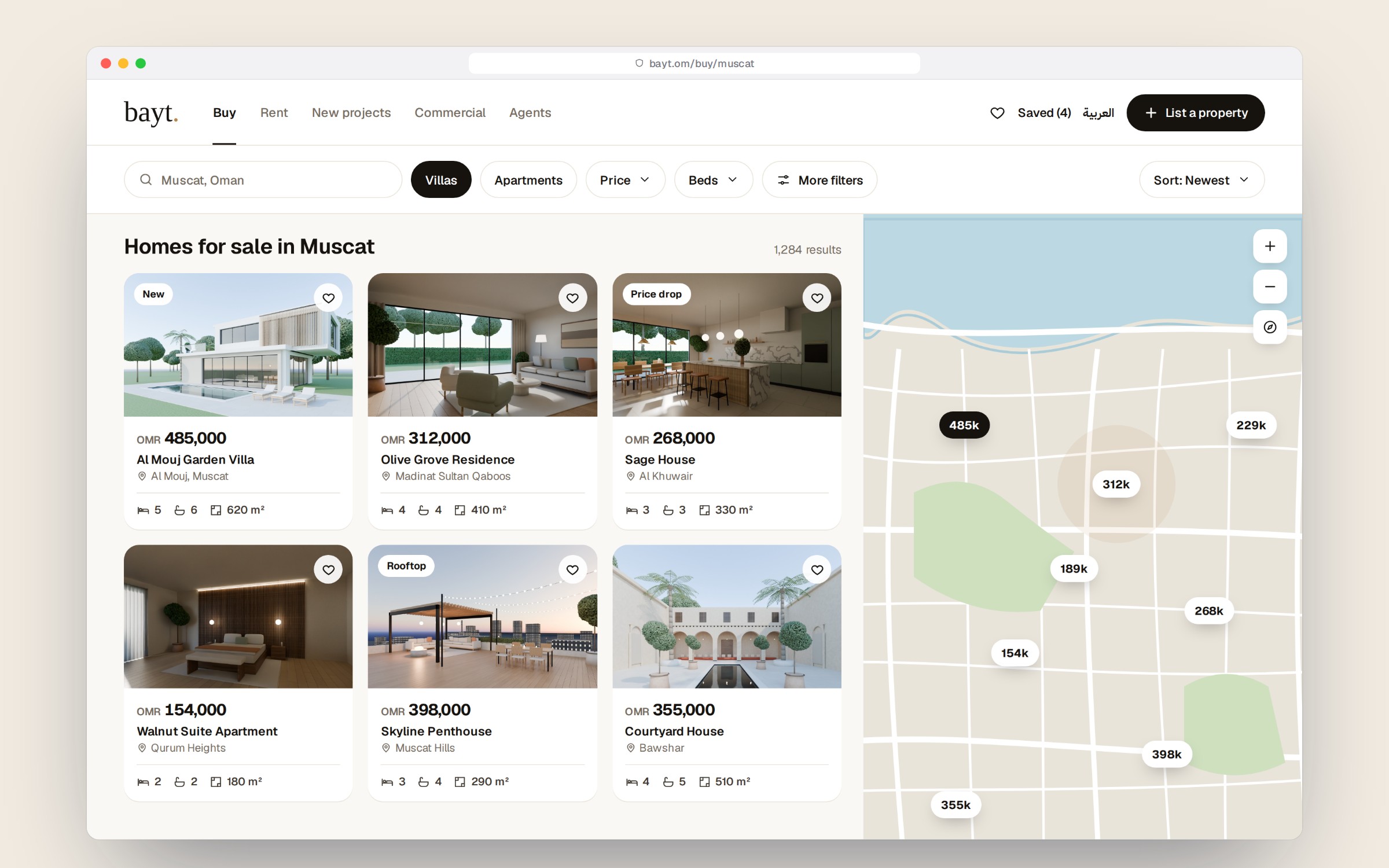Toggle heart on Sage House listing
The width and height of the screenshot is (1389, 868).
(x=817, y=298)
